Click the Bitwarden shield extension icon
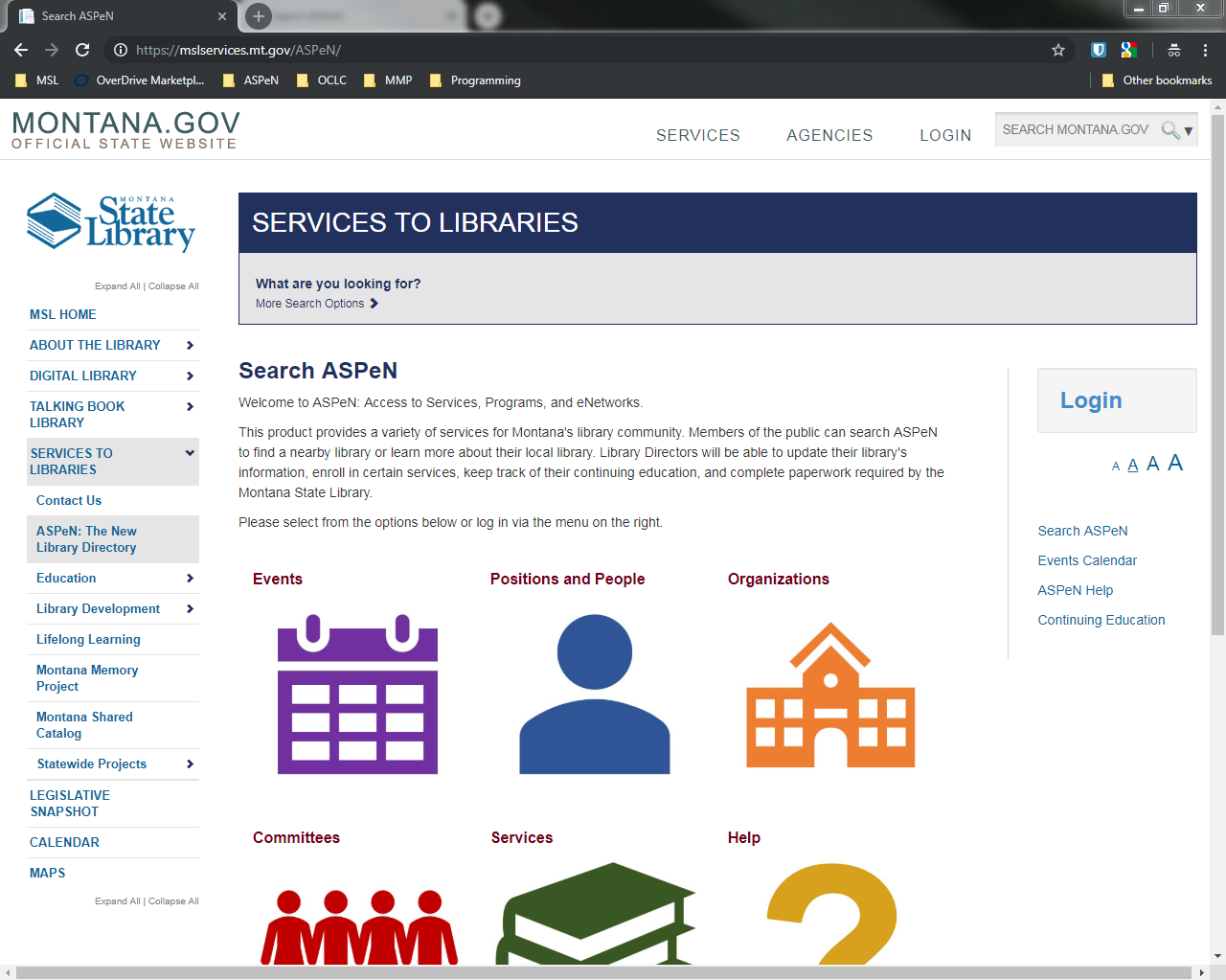This screenshot has width=1226, height=980. [1099, 50]
